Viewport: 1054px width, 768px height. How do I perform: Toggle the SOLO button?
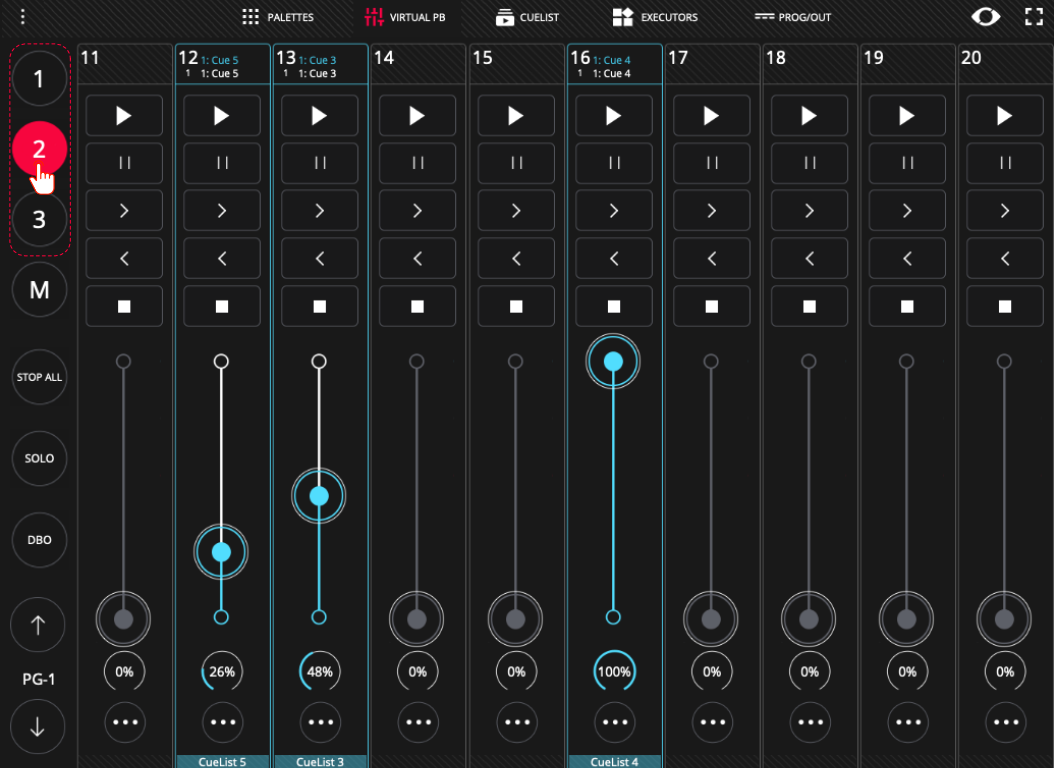[39, 458]
